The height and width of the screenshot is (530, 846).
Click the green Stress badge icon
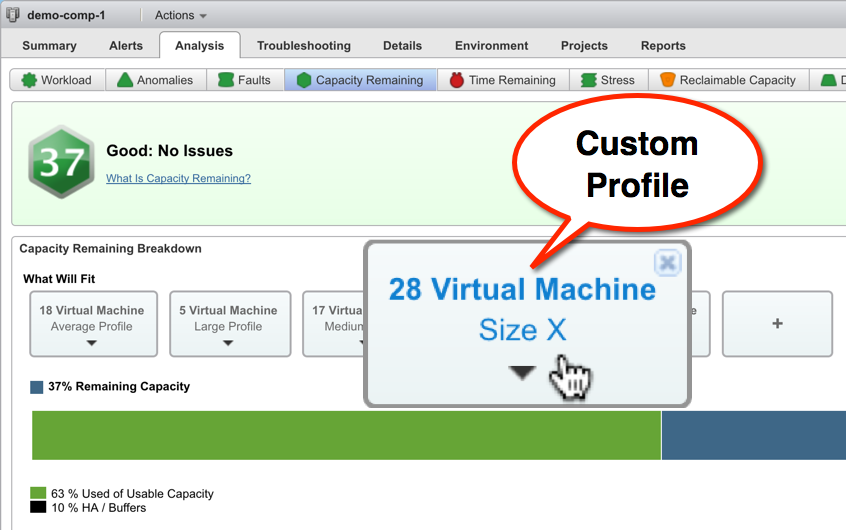(589, 80)
